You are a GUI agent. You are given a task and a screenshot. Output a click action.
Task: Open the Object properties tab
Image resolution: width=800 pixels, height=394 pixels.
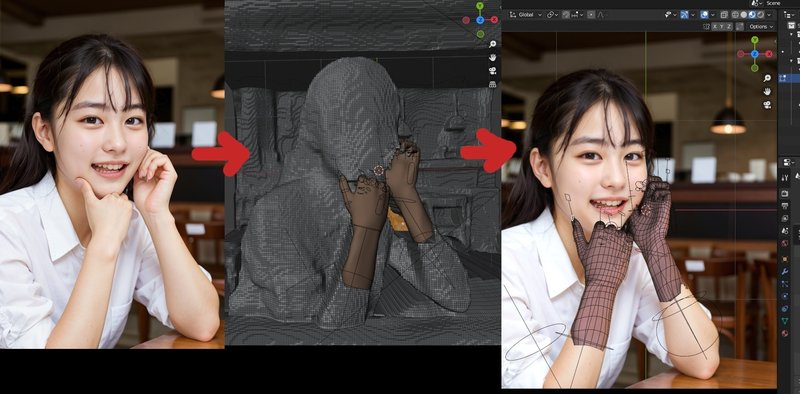785,259
